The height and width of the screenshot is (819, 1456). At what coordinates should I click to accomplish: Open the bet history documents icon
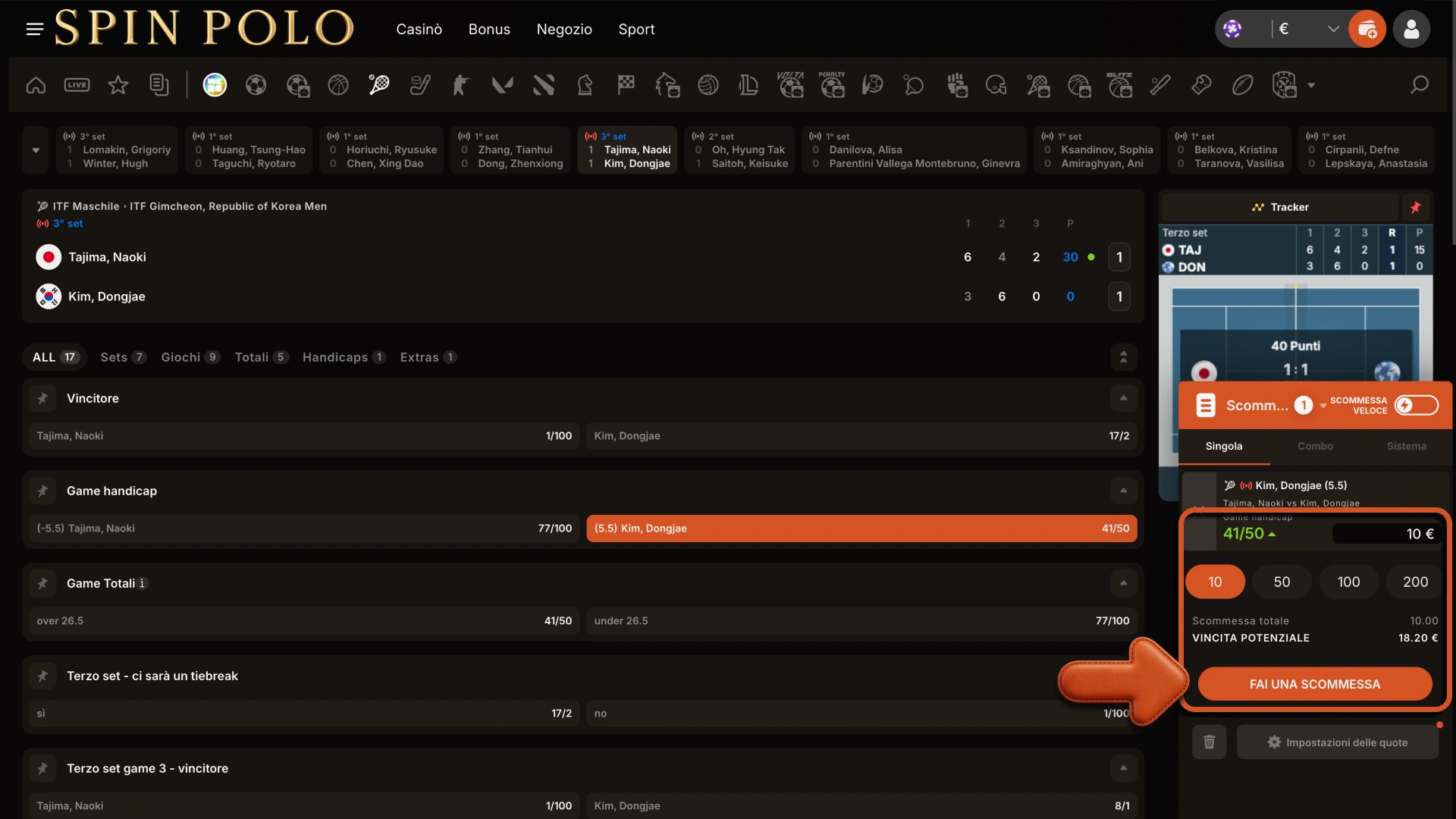[158, 85]
